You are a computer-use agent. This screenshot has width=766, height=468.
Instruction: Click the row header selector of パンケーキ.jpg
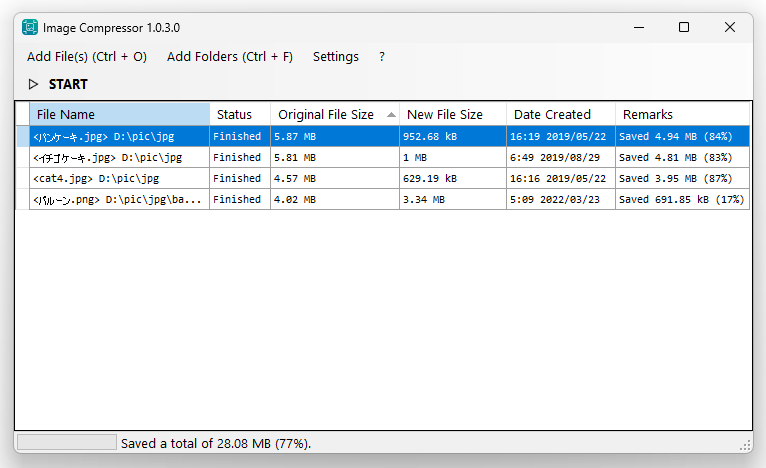pyautogui.click(x=23, y=136)
